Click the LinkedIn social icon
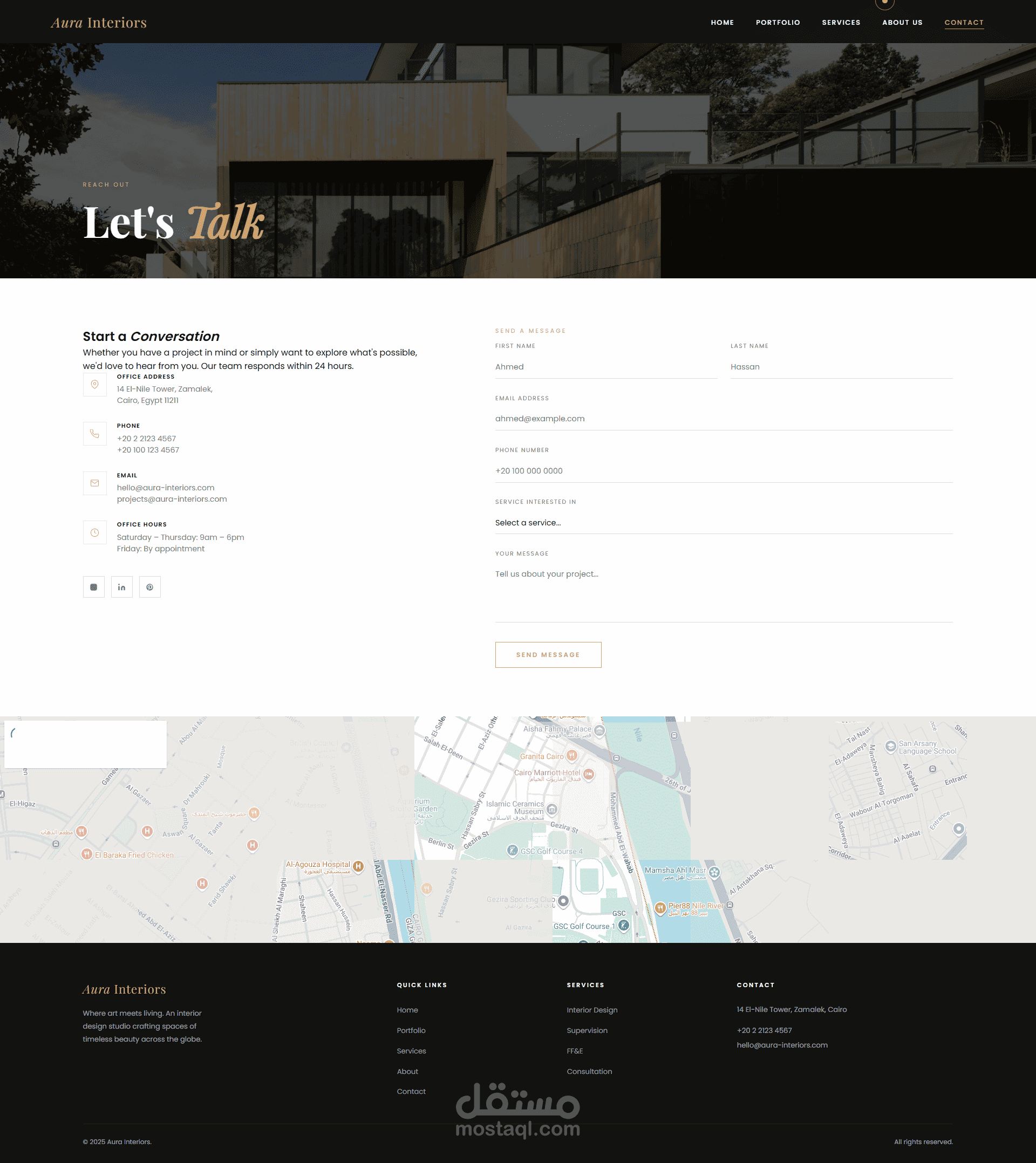 point(122,586)
